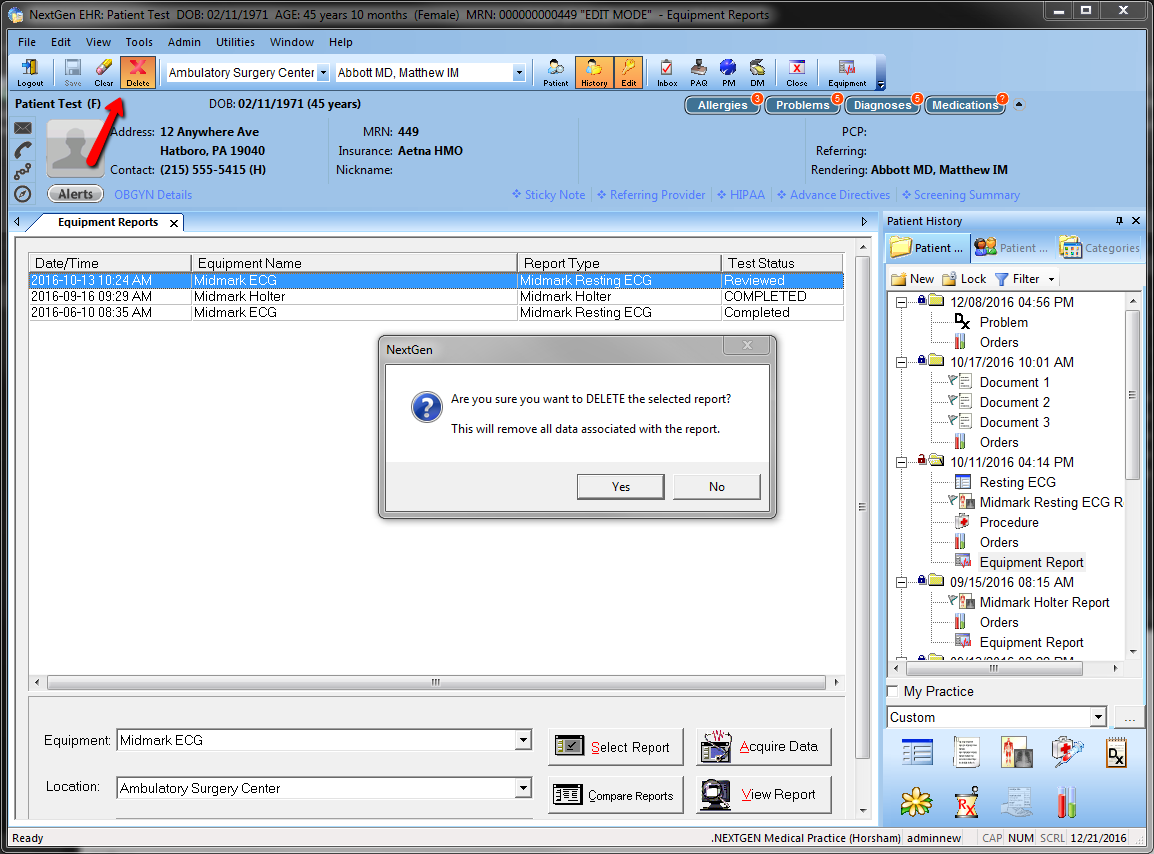Collapse the 12/08/2016 04:56 PM encounter

[901, 303]
